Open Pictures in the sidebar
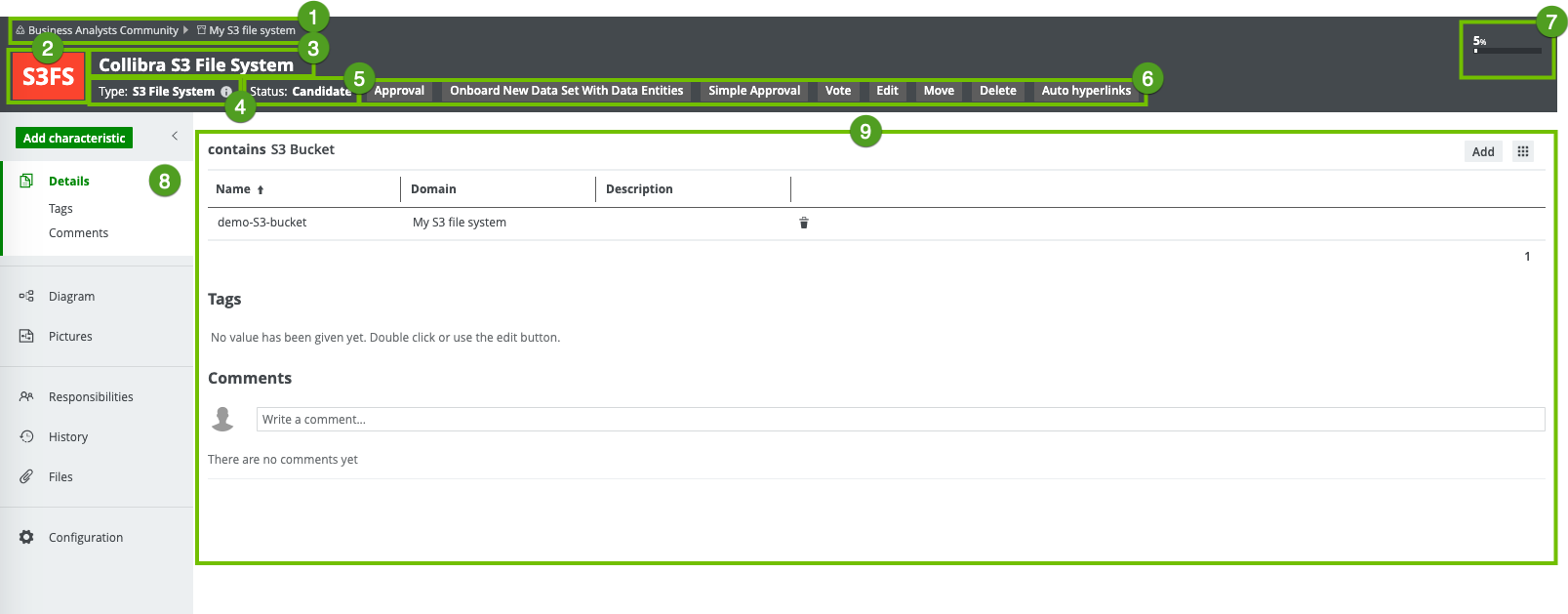Viewport: 1568px width, 614px height. pos(70,337)
